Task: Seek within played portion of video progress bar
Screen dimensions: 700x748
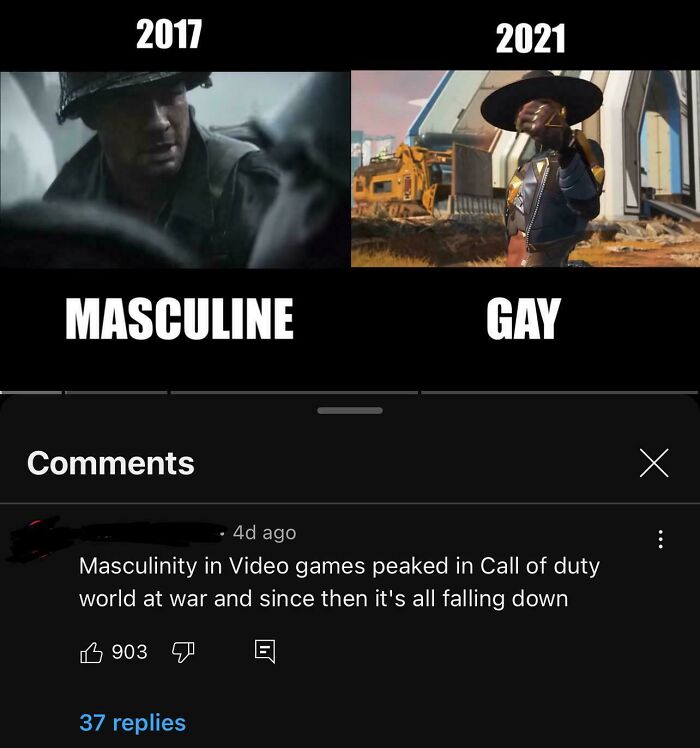Action: click(31, 393)
